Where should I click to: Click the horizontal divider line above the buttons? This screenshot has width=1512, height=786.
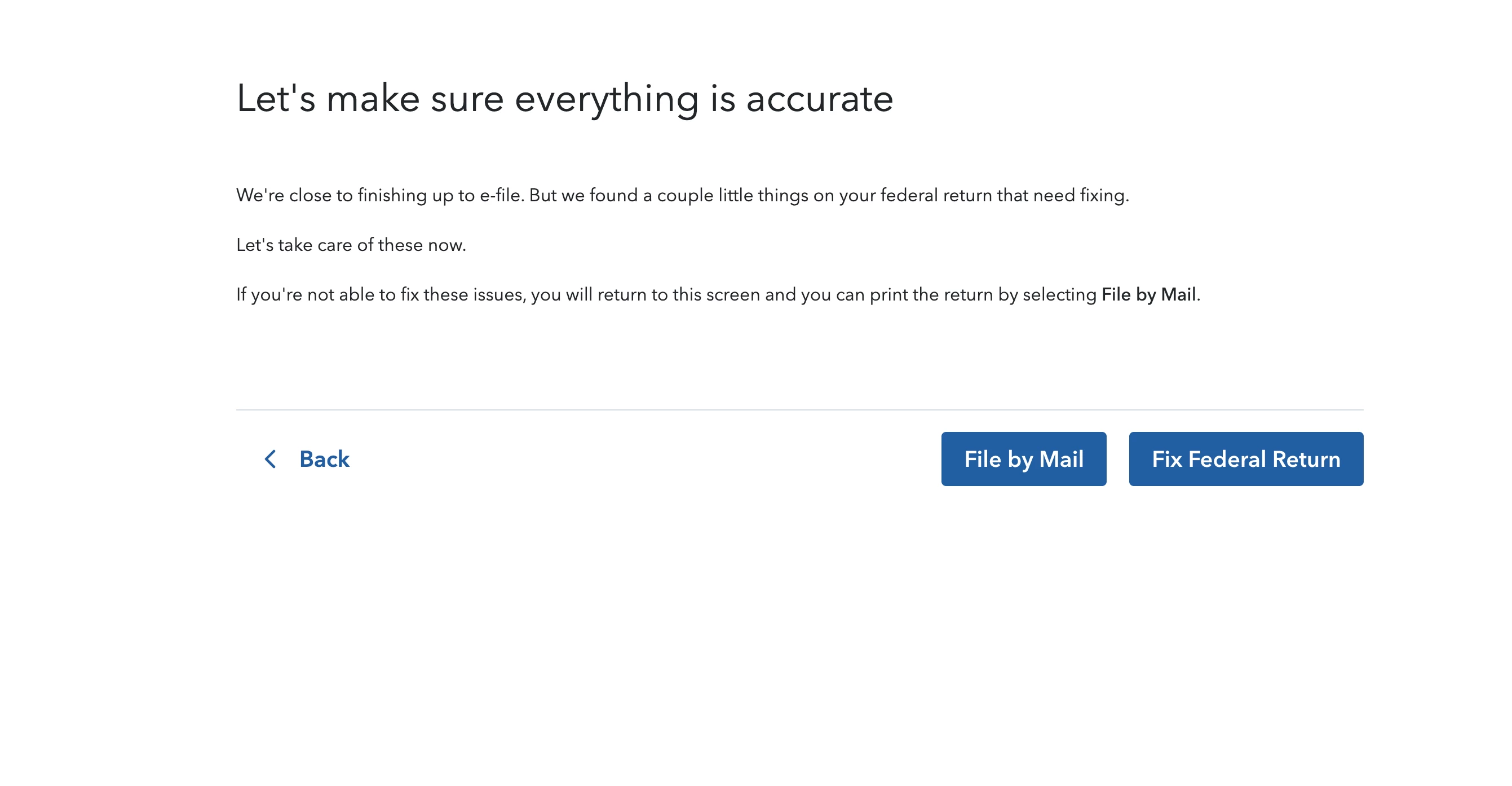pos(799,410)
